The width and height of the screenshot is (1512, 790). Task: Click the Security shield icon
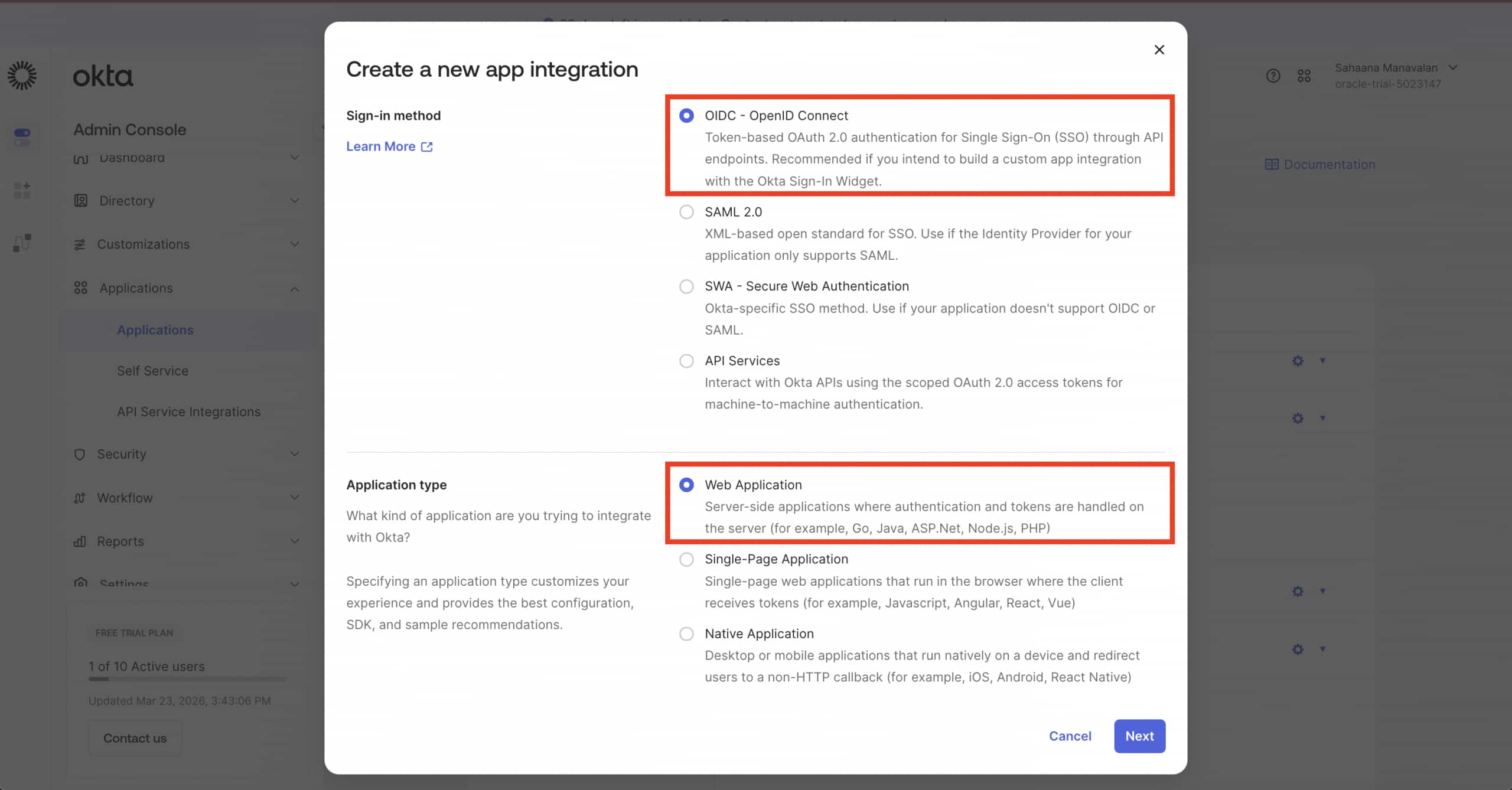(x=81, y=454)
